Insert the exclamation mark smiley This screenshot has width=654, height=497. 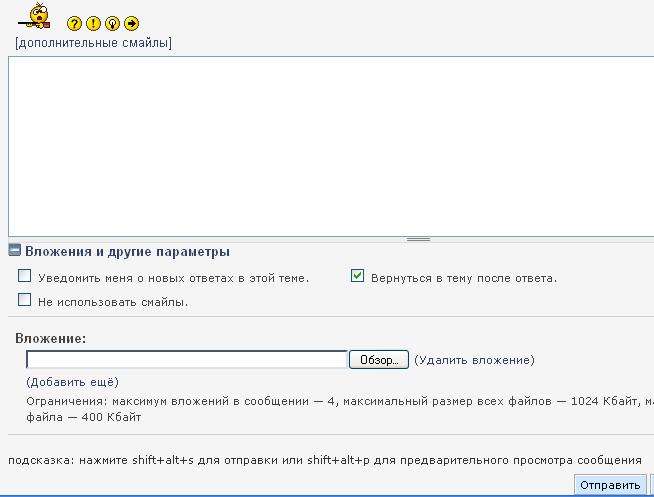pyautogui.click(x=93, y=23)
